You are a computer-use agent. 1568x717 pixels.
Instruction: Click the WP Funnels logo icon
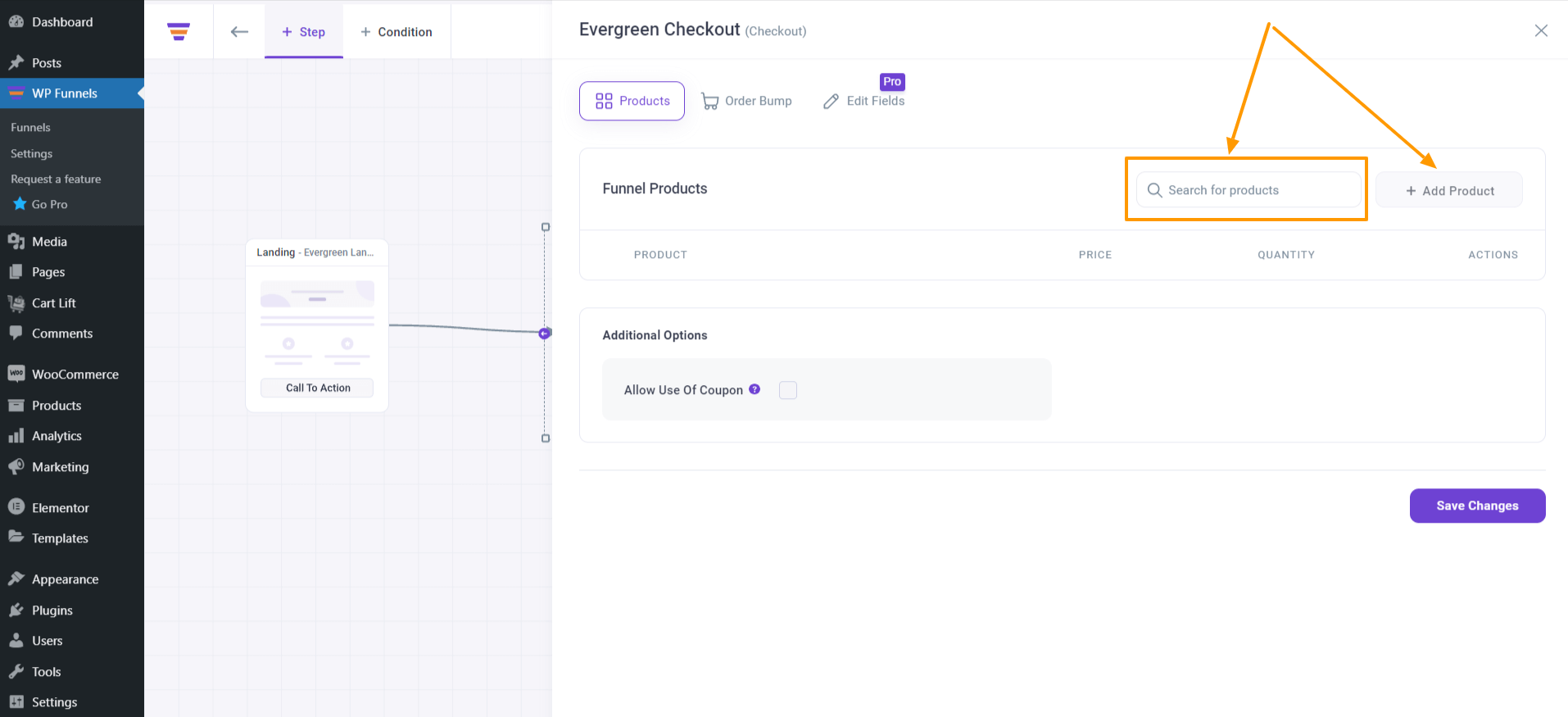click(x=179, y=31)
